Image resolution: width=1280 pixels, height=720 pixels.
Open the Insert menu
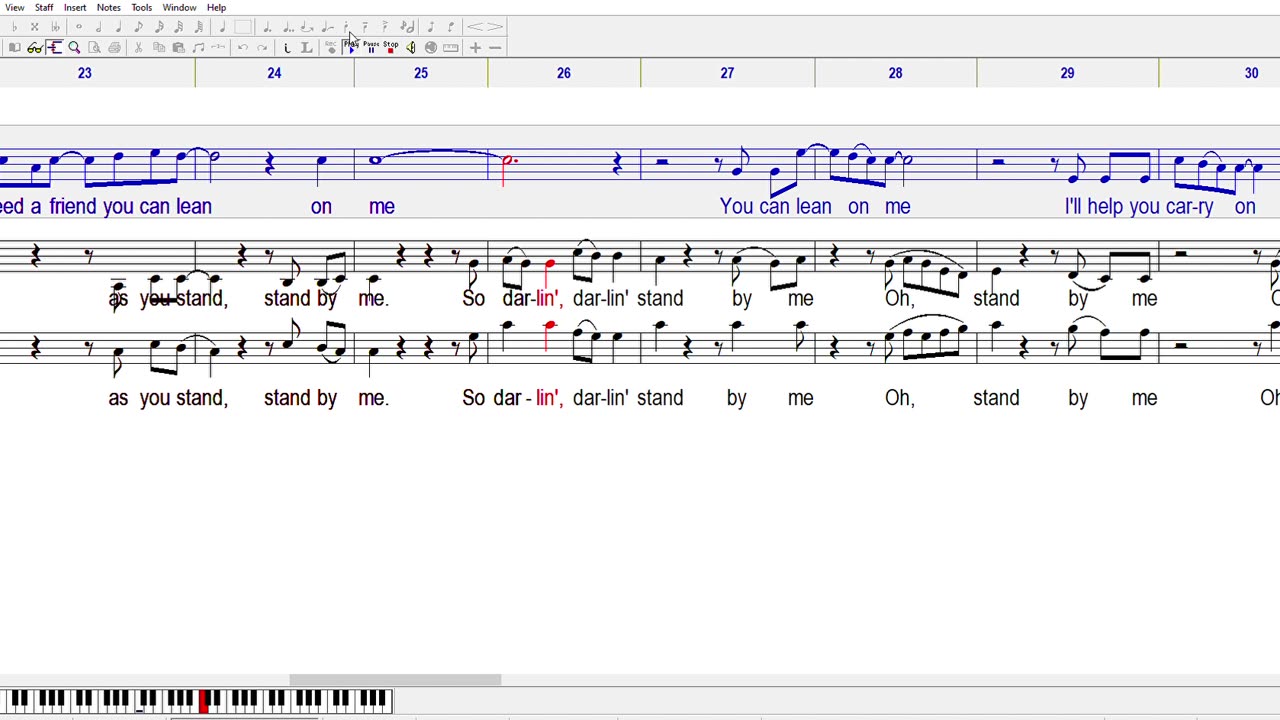point(75,7)
